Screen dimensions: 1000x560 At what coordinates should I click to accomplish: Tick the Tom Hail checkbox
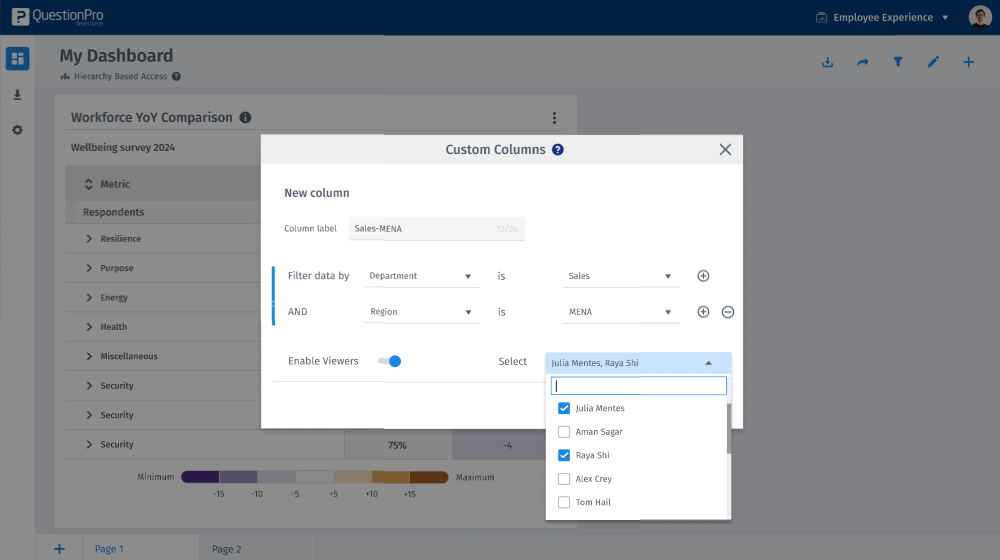click(564, 502)
